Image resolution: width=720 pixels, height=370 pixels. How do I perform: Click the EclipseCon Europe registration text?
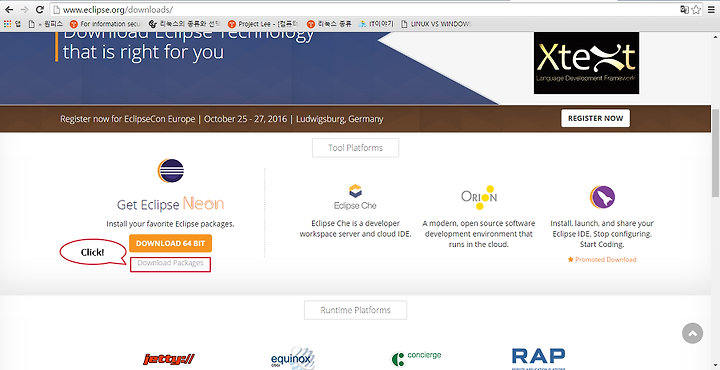pyautogui.click(x=222, y=119)
